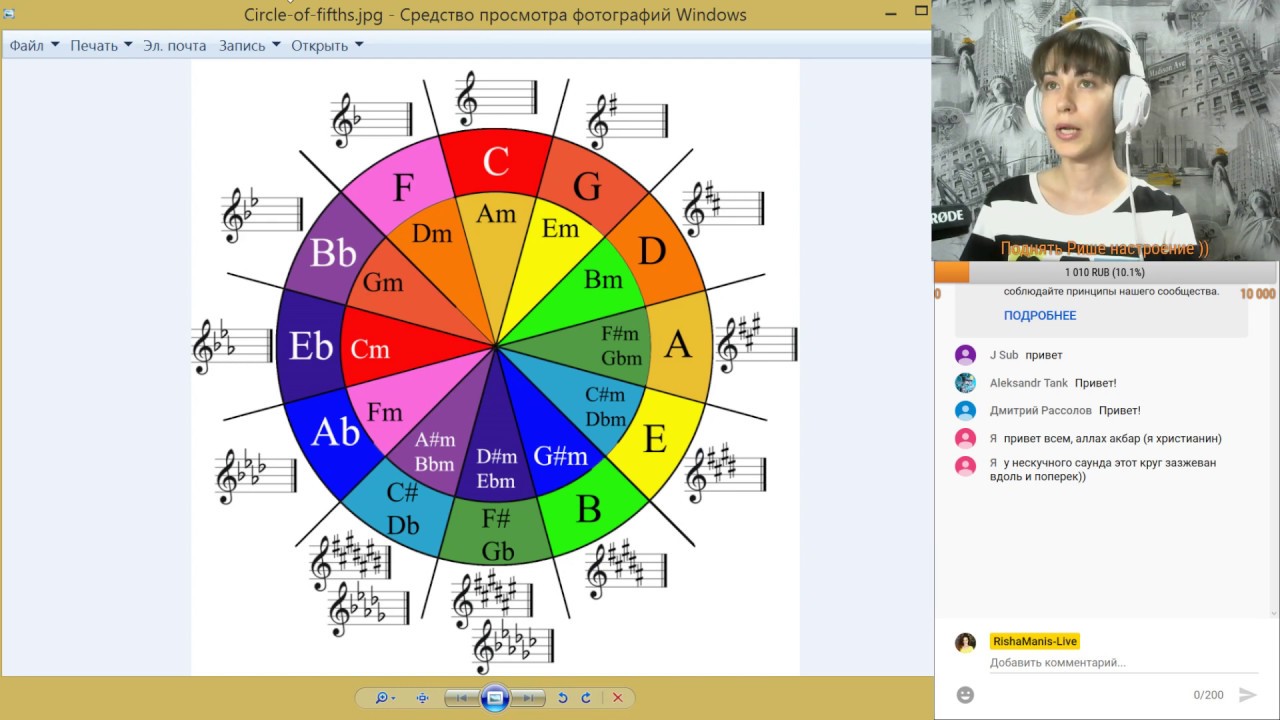The width and height of the screenshot is (1280, 720).
Task: Click the 0/200 character counter
Action: coord(1208,695)
